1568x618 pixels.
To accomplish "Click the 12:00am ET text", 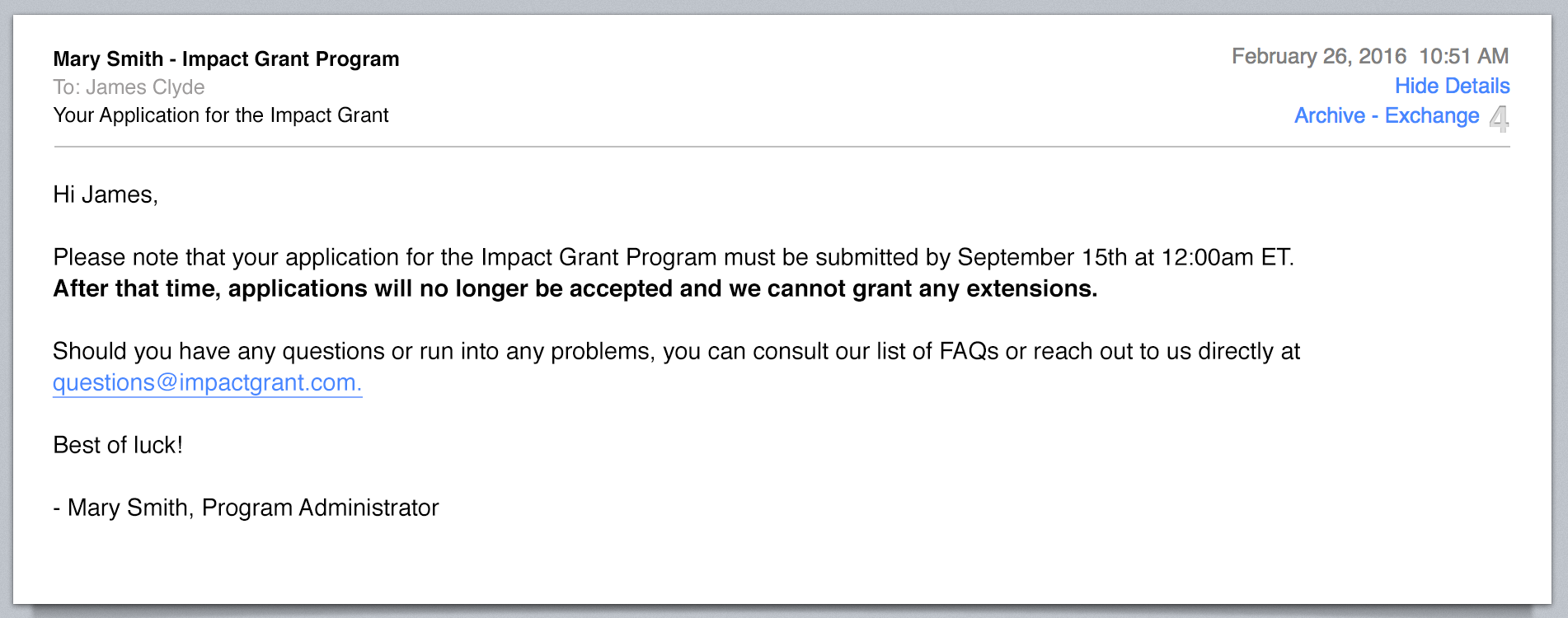I will tap(1227, 257).
